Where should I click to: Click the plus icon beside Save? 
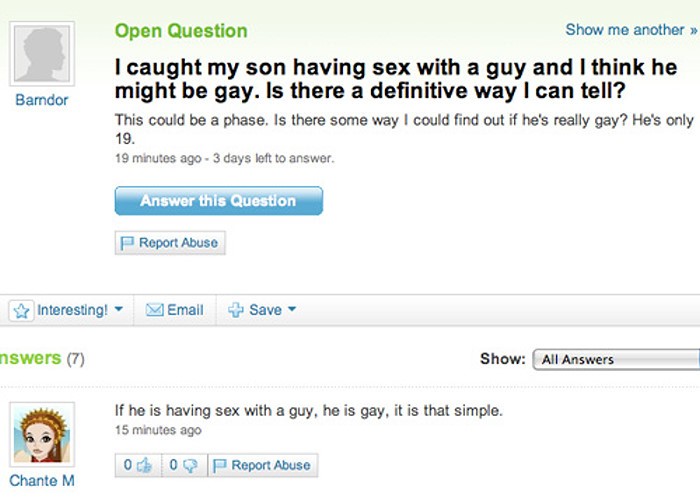point(236,309)
